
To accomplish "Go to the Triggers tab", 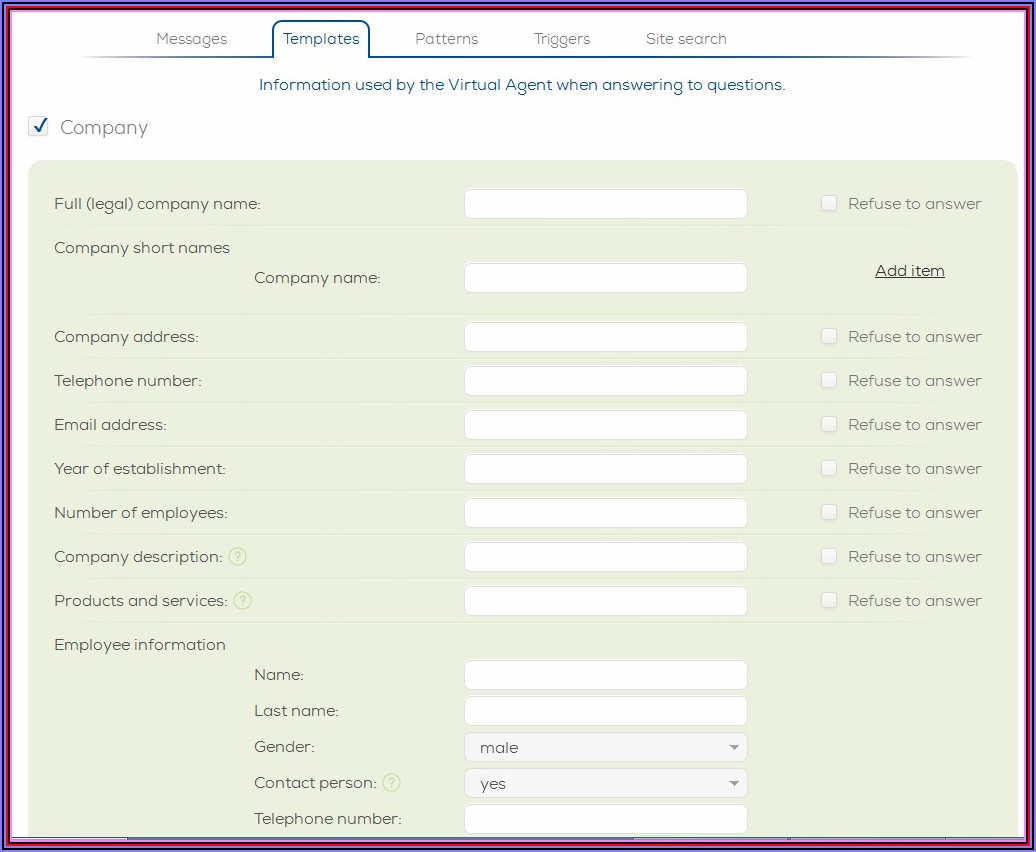I will [561, 39].
